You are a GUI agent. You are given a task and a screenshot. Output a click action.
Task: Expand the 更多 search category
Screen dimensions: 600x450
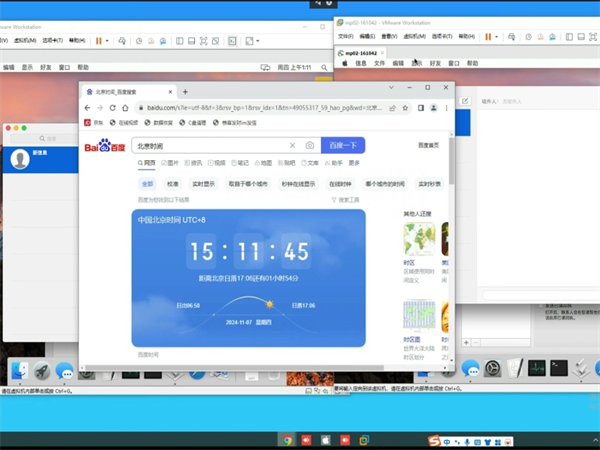click(x=354, y=162)
